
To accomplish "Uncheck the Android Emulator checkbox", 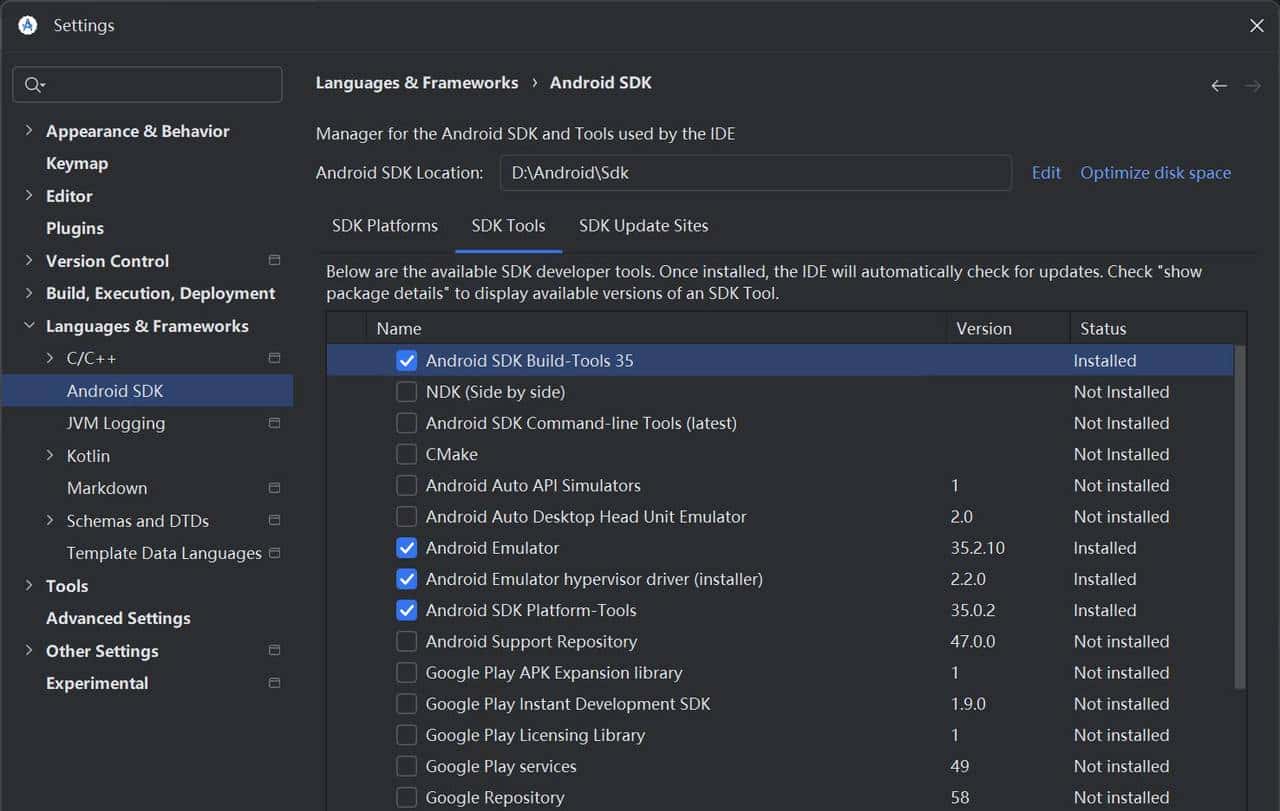I will 407,548.
